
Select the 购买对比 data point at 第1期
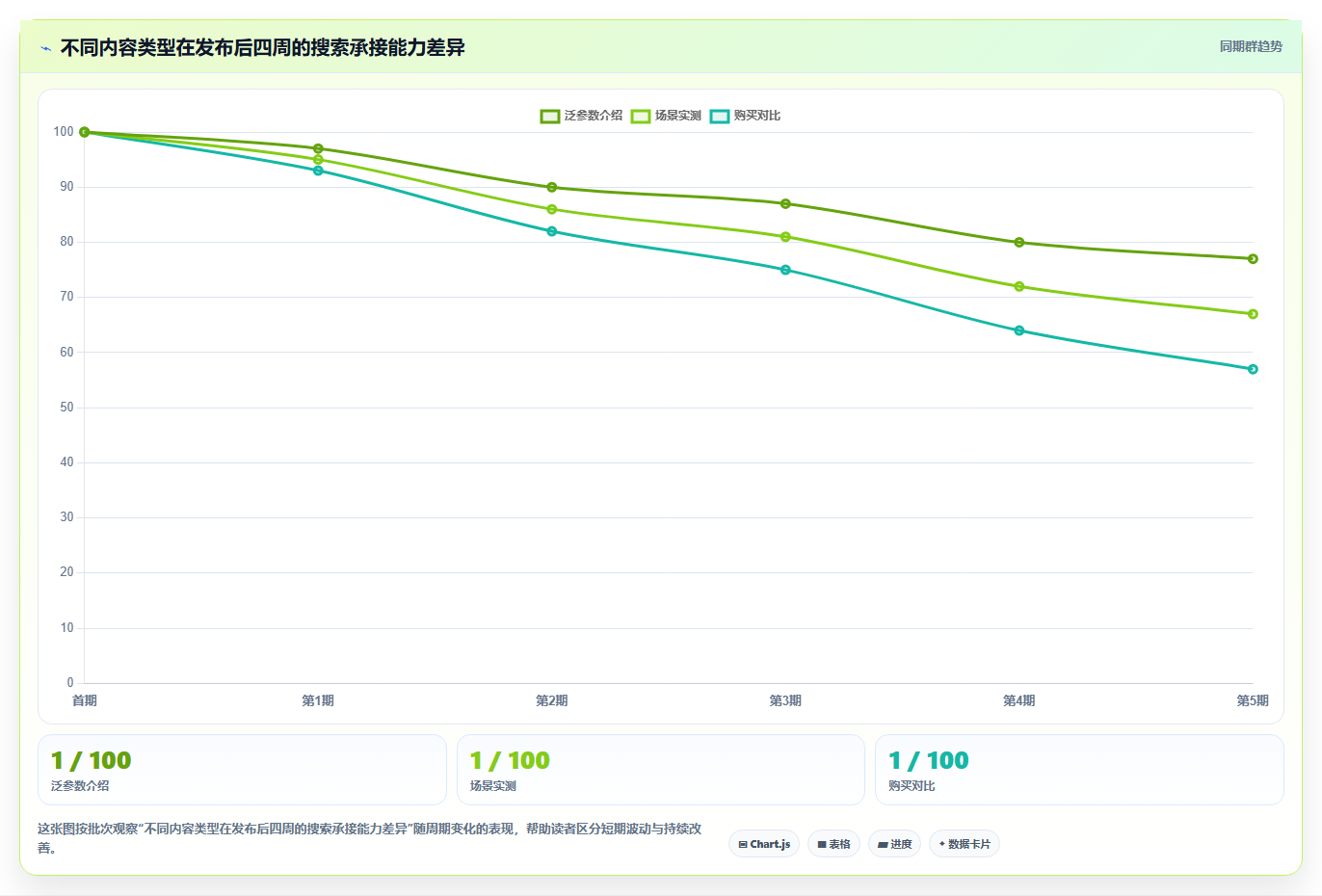coord(318,171)
